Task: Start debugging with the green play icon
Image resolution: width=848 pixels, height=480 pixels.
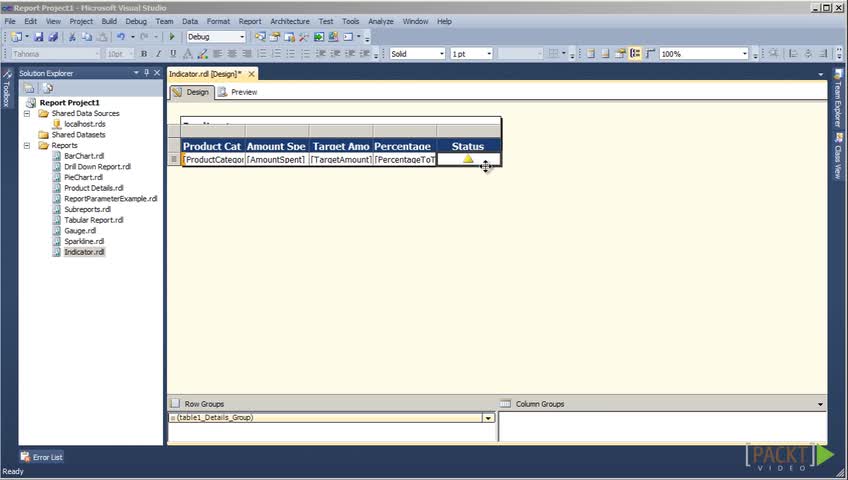Action: click(172, 37)
